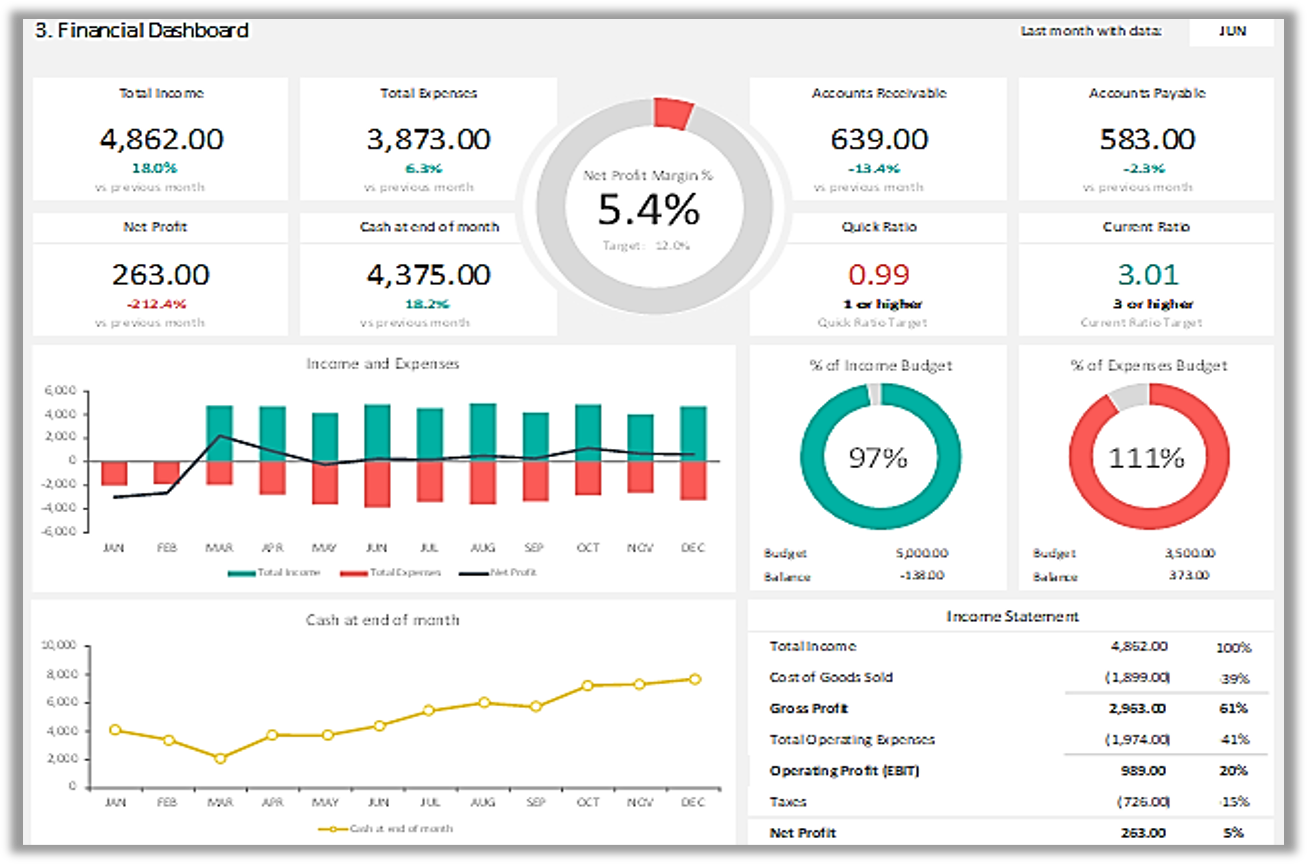Click the Quick Ratio value 0.99

(x=879, y=274)
